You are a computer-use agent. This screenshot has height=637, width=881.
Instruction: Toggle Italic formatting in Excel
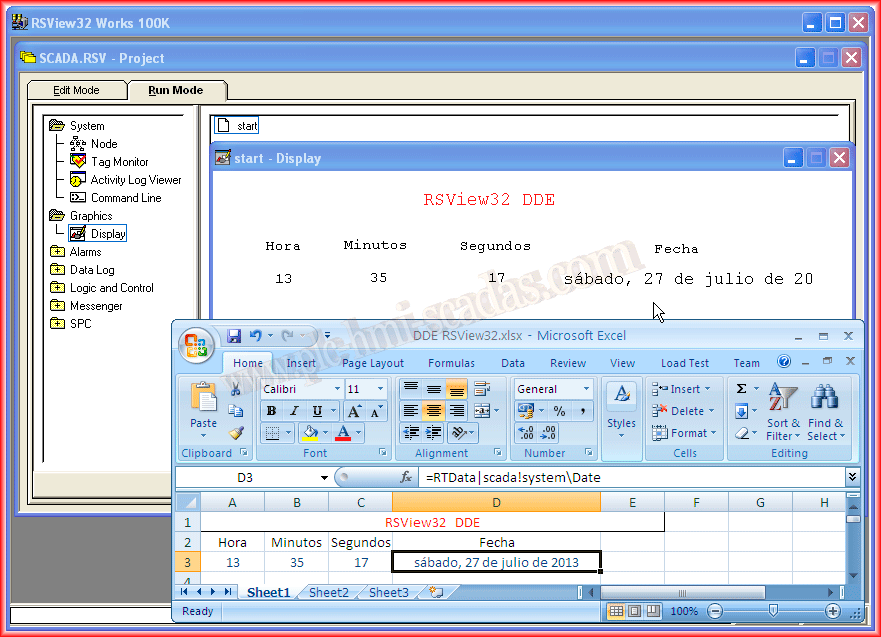click(294, 411)
